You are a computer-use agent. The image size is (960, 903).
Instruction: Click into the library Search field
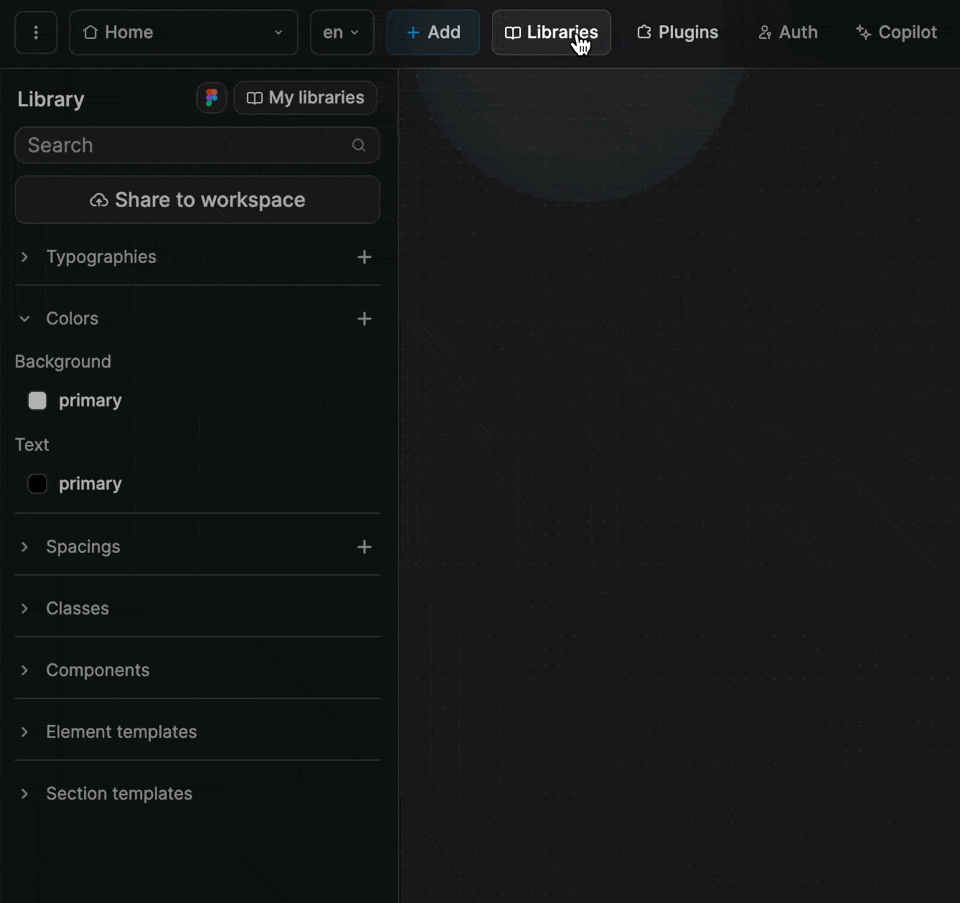tap(180, 145)
